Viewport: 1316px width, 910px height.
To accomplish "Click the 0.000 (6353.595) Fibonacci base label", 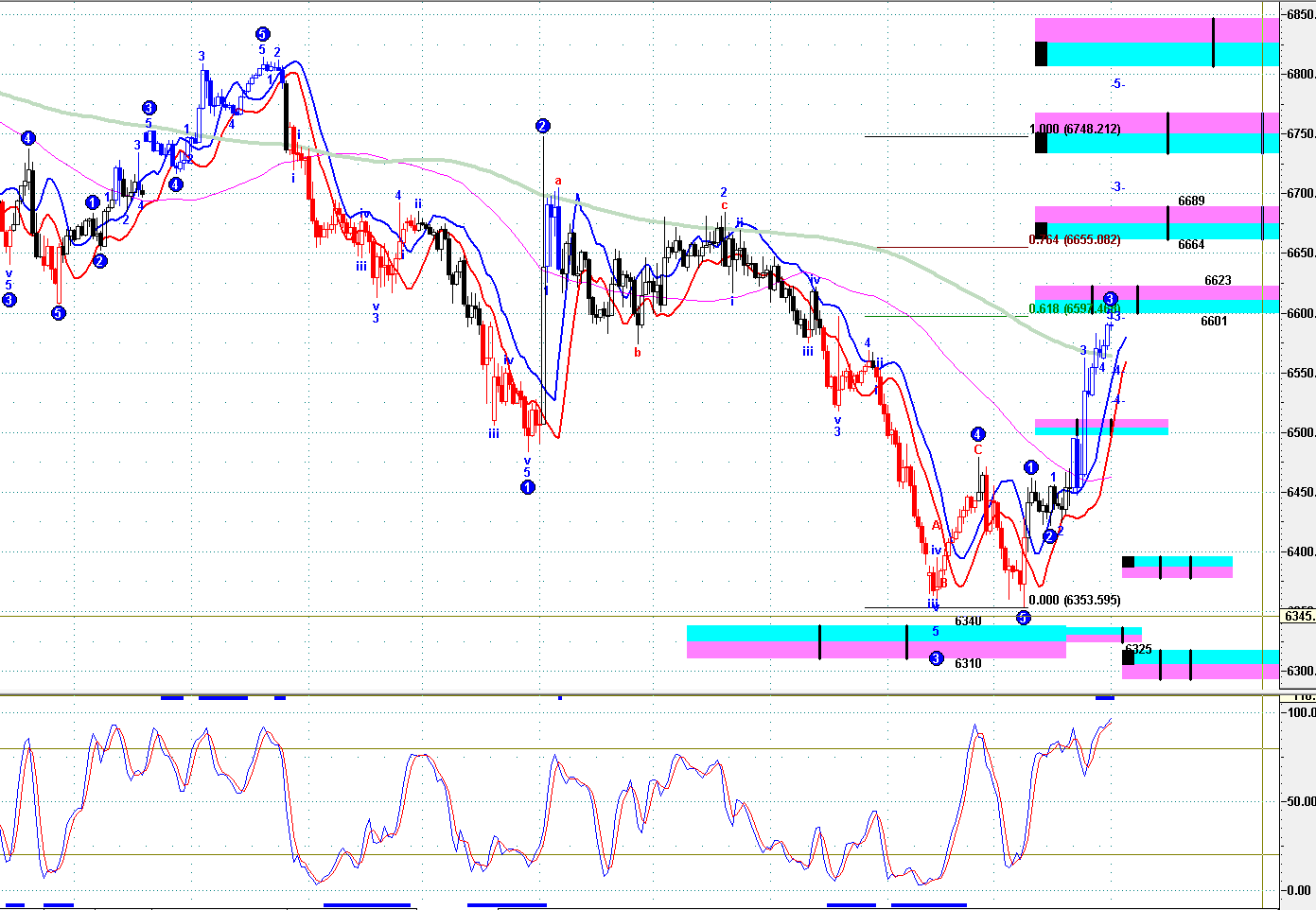I will [1075, 600].
